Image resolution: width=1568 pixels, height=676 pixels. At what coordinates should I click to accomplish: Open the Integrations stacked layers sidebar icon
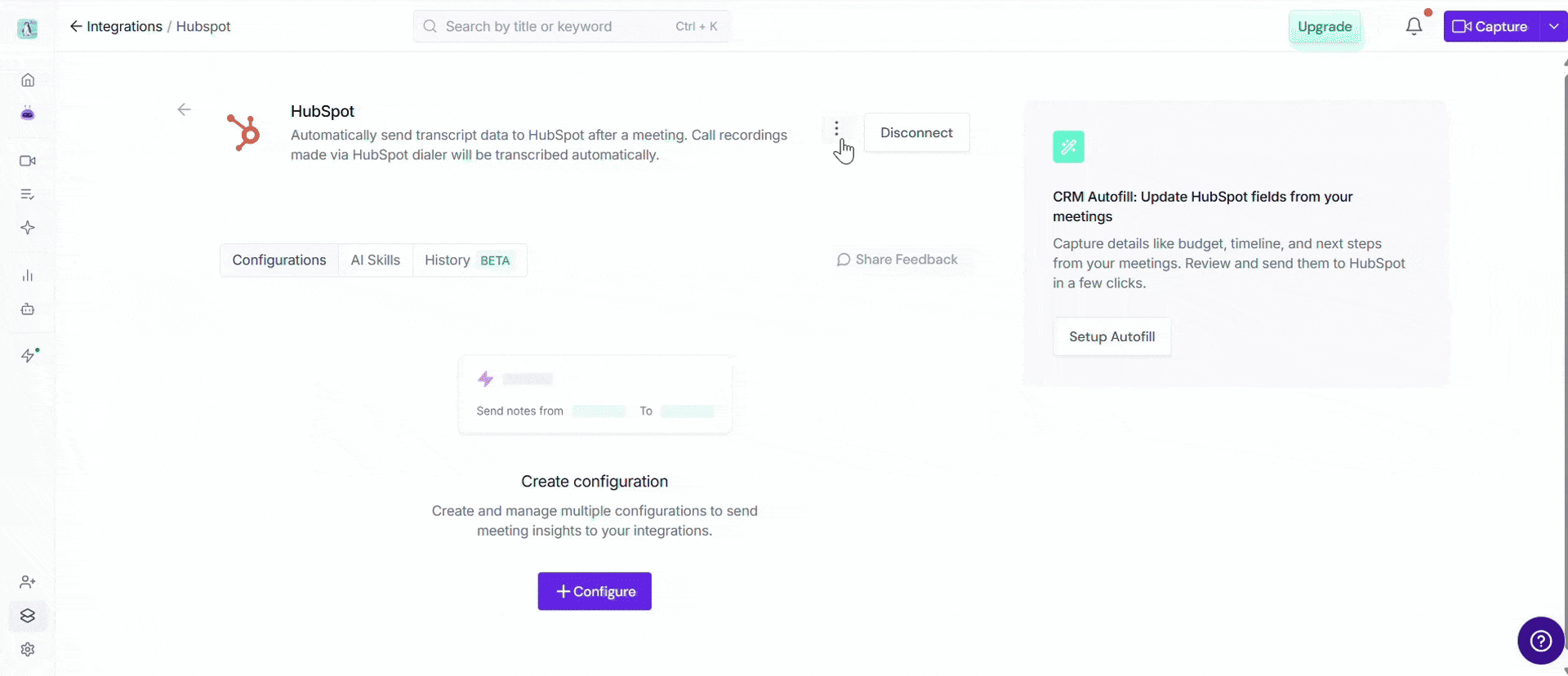28,616
